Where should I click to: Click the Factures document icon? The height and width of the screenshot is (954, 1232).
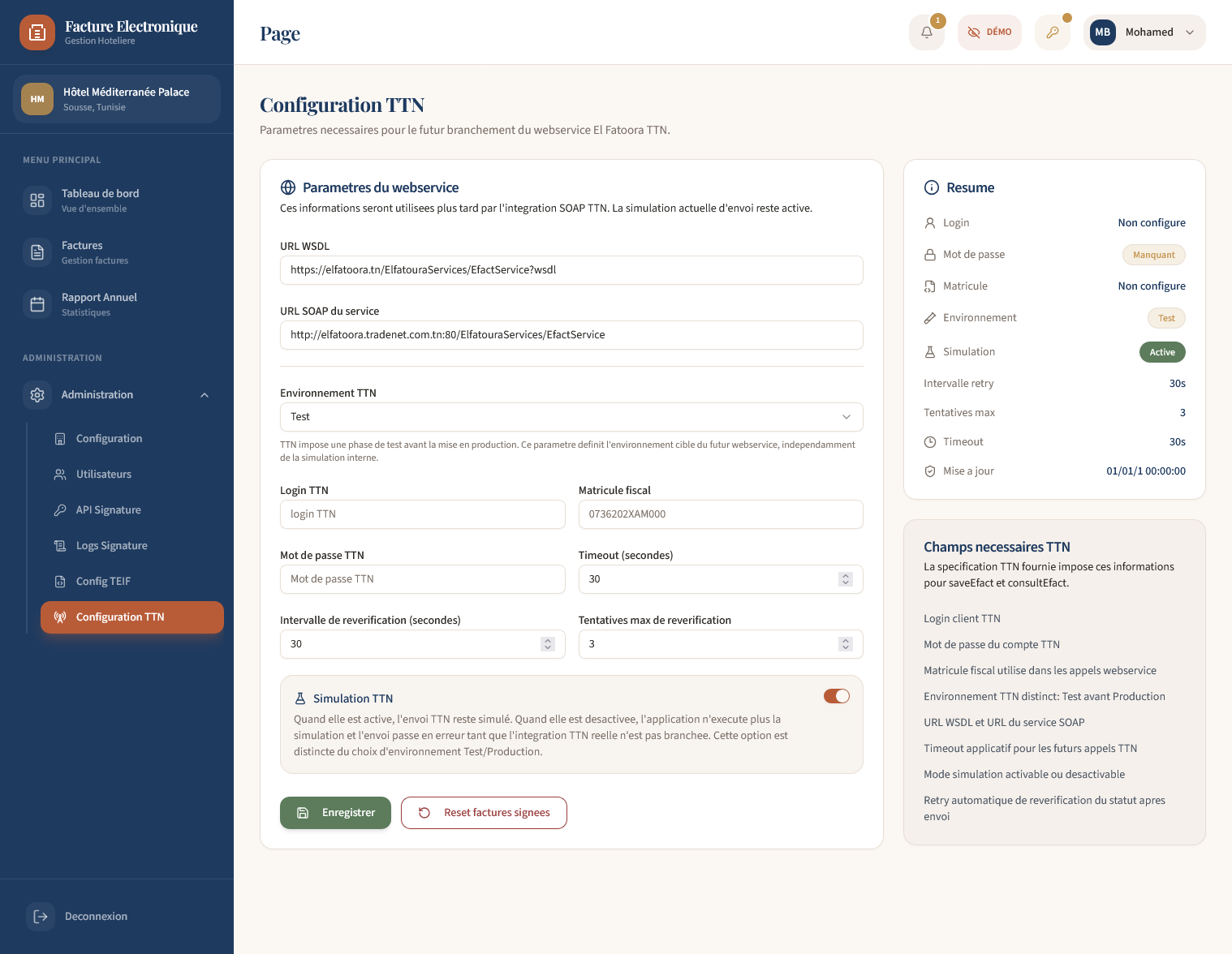point(37,251)
